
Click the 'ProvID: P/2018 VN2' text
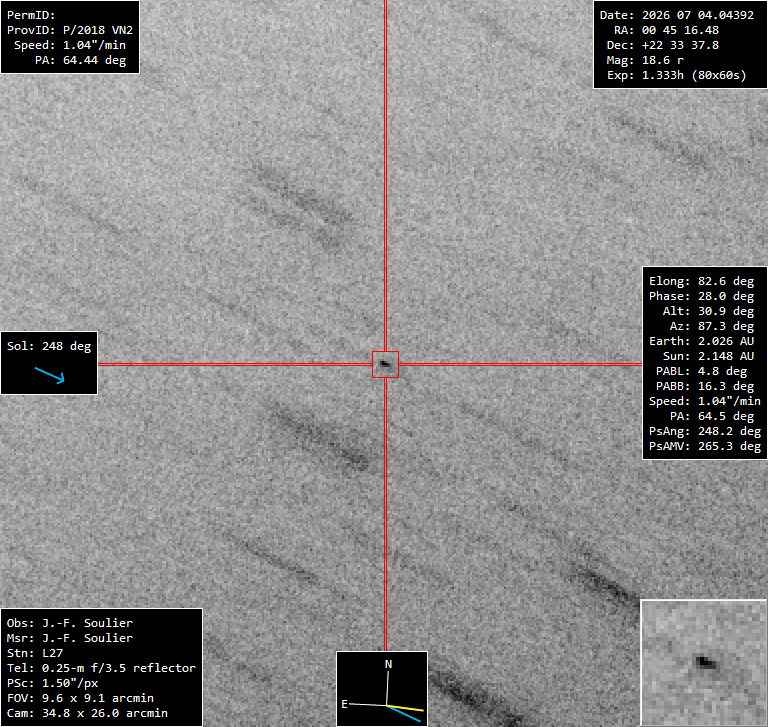click(70, 30)
